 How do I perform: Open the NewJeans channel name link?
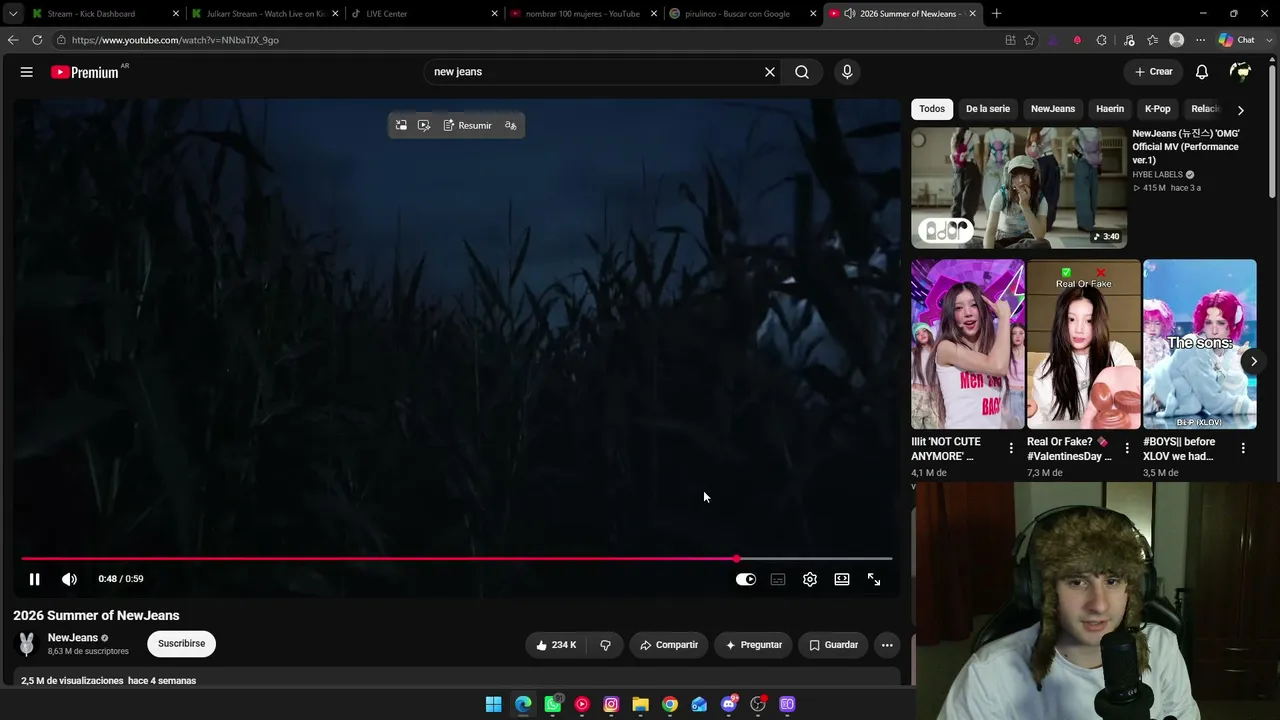73,638
